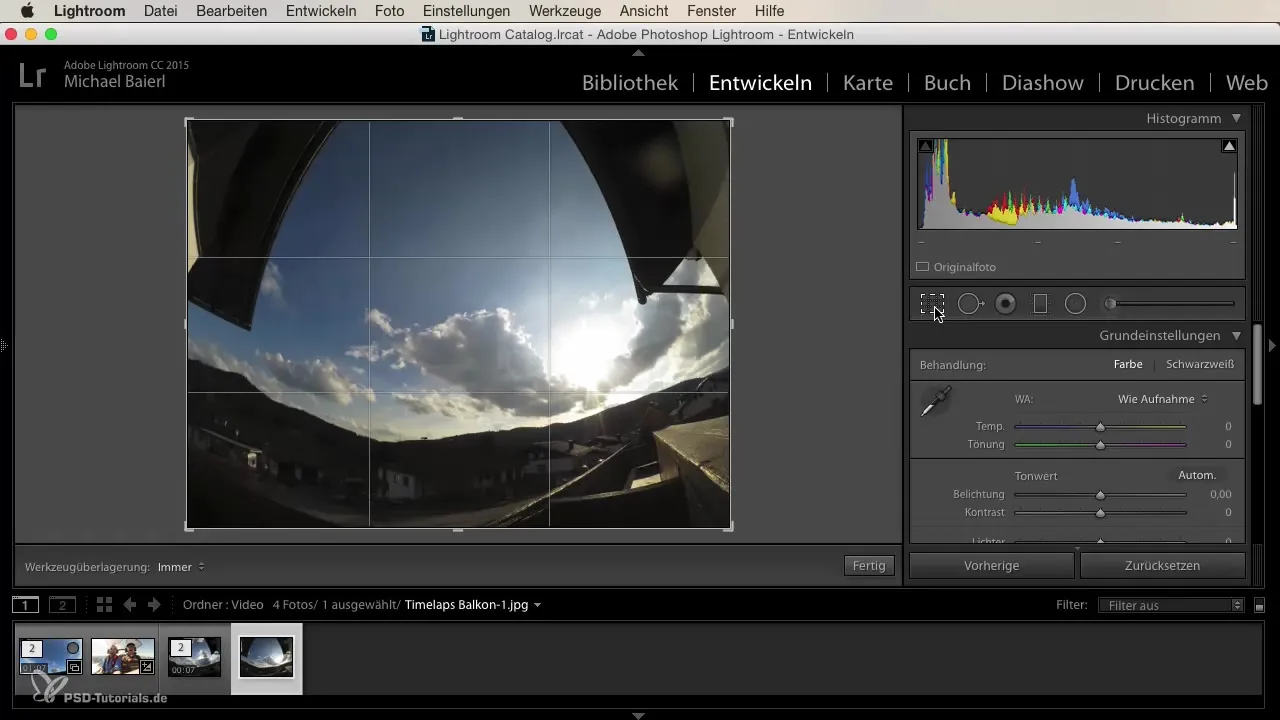Viewport: 1280px width, 720px height.
Task: Switch to the Buch module
Action: click(x=947, y=83)
